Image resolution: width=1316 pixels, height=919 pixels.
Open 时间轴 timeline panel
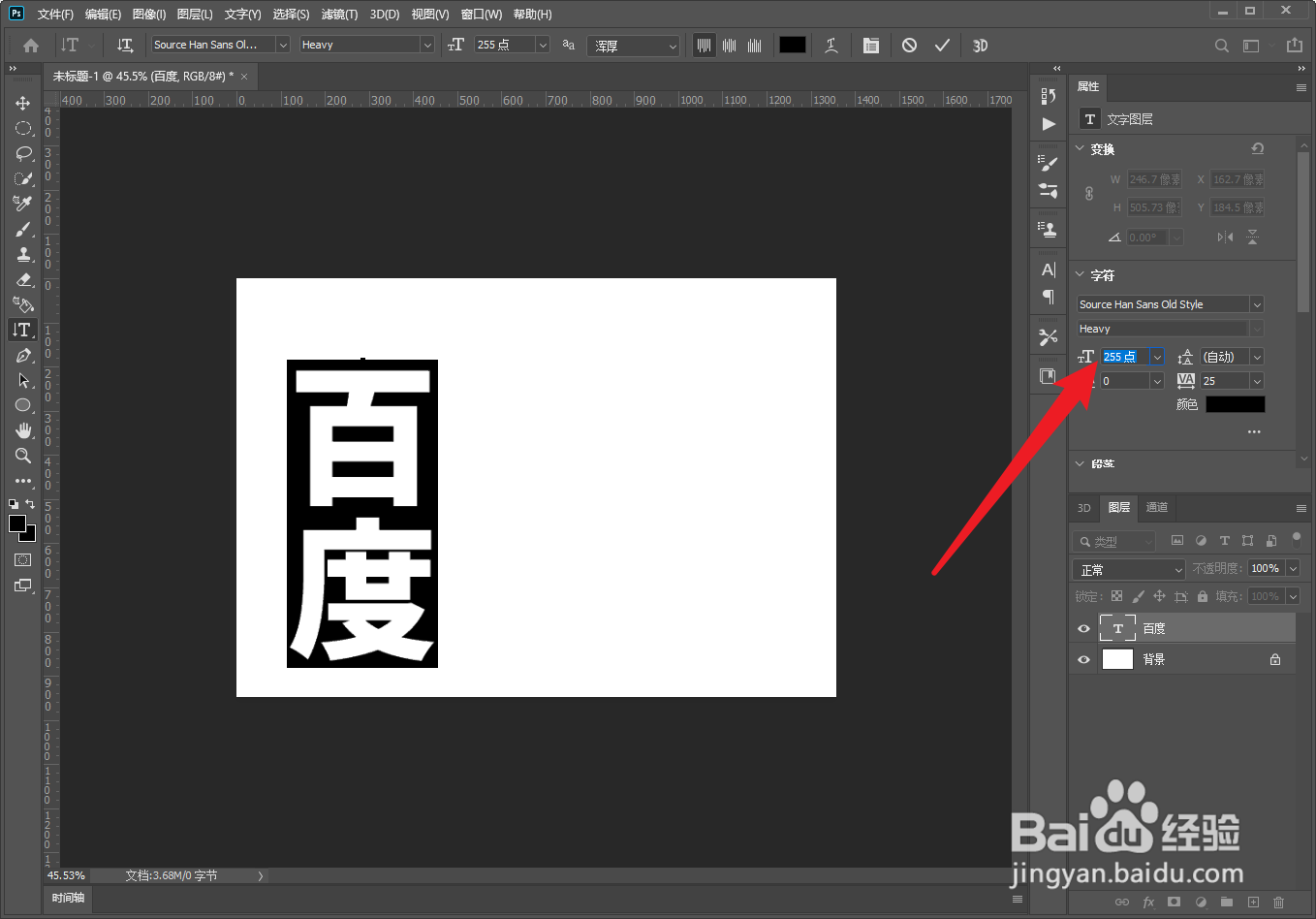(68, 898)
